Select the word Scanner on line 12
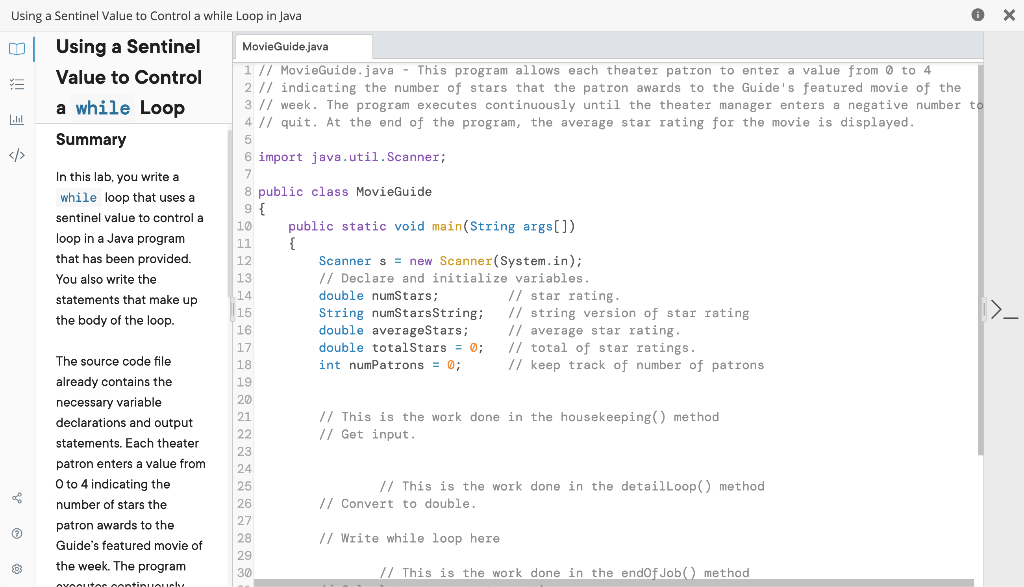The height and width of the screenshot is (587, 1024). (344, 260)
